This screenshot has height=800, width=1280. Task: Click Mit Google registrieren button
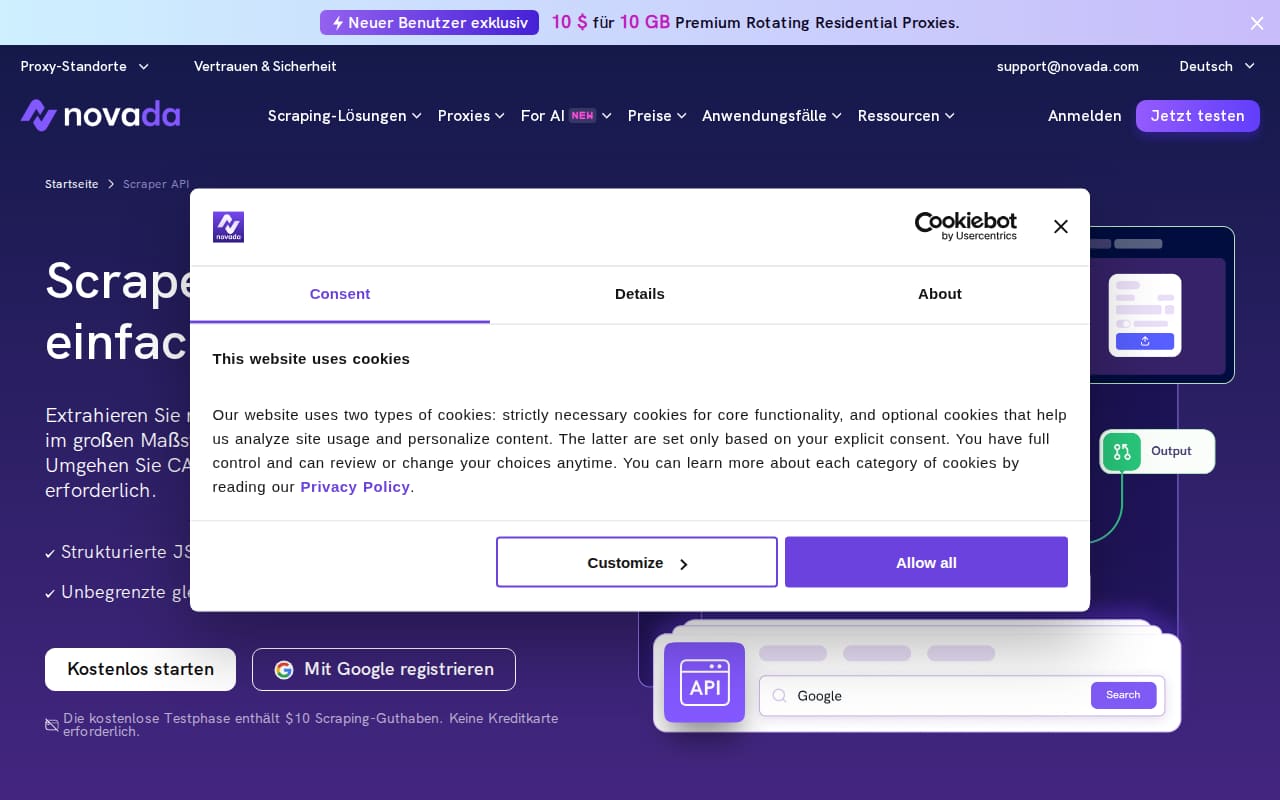[384, 670]
